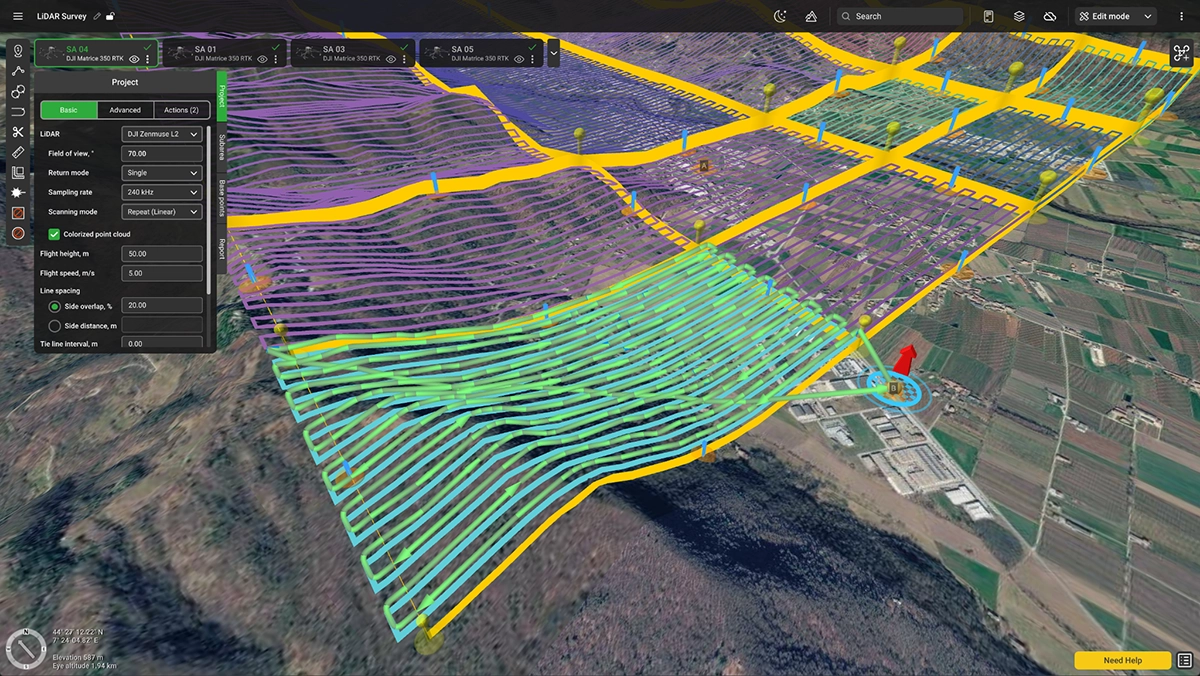Click Flight height input 50.00
This screenshot has height=676, width=1200.
click(x=161, y=254)
